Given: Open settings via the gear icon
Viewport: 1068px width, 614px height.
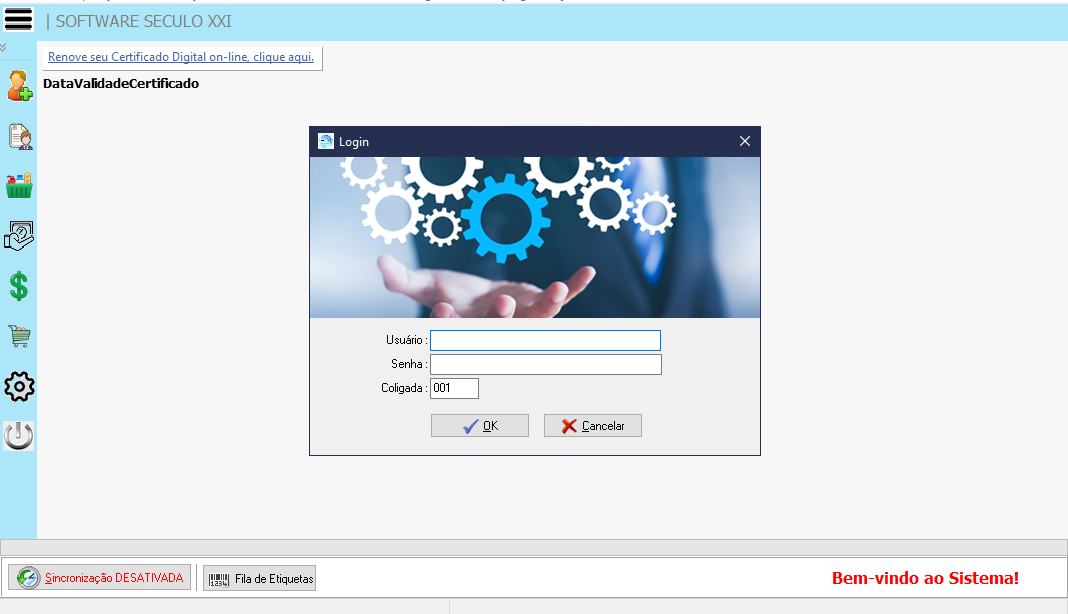Looking at the screenshot, I should 19,386.
